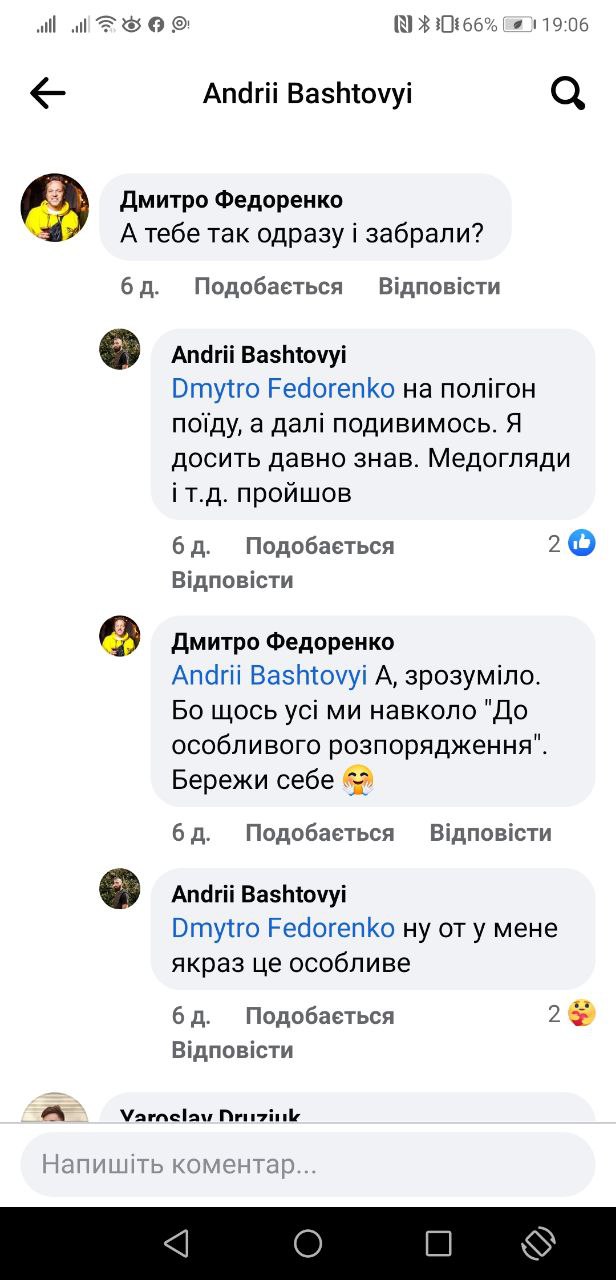
Task: Like the "на полігон поїду" reply
Action: [320, 546]
